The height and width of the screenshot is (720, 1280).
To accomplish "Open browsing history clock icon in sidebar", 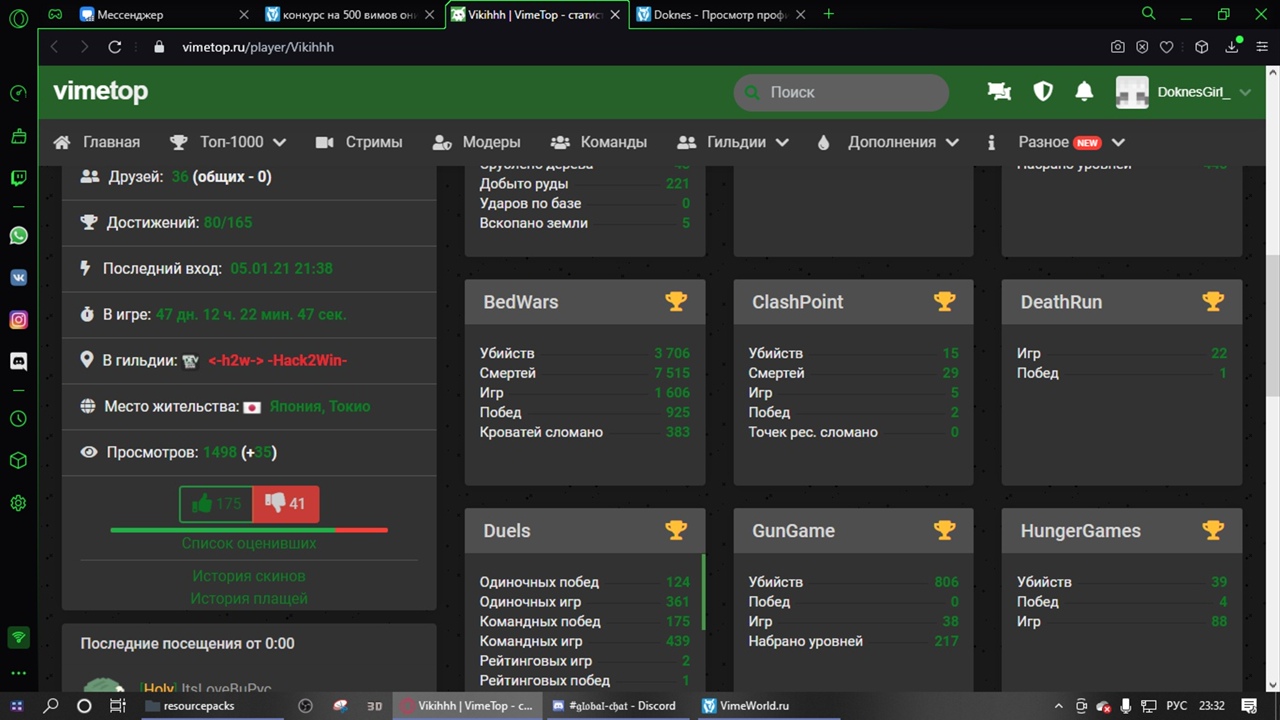I will click(x=18, y=419).
